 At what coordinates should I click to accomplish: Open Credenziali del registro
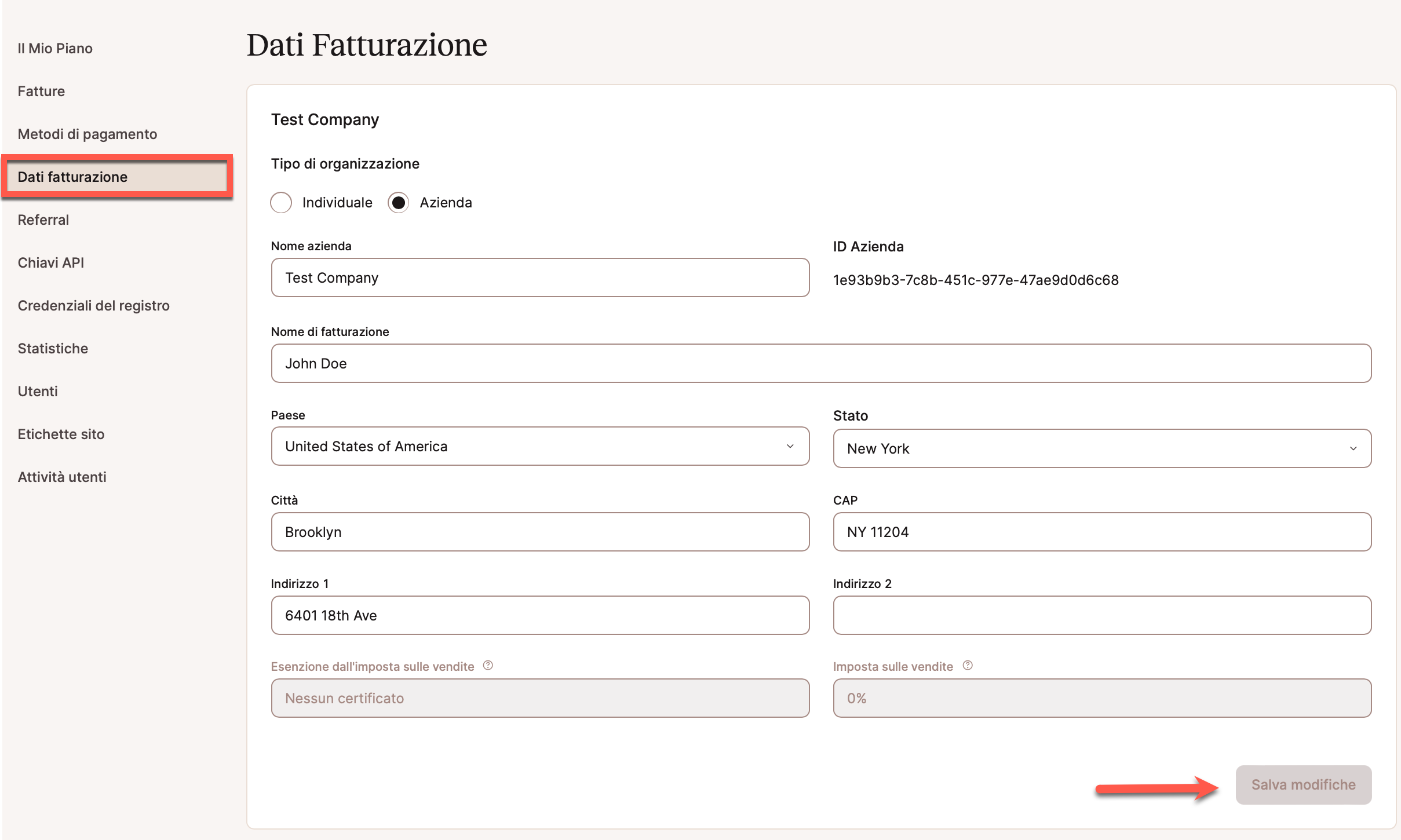(x=93, y=305)
